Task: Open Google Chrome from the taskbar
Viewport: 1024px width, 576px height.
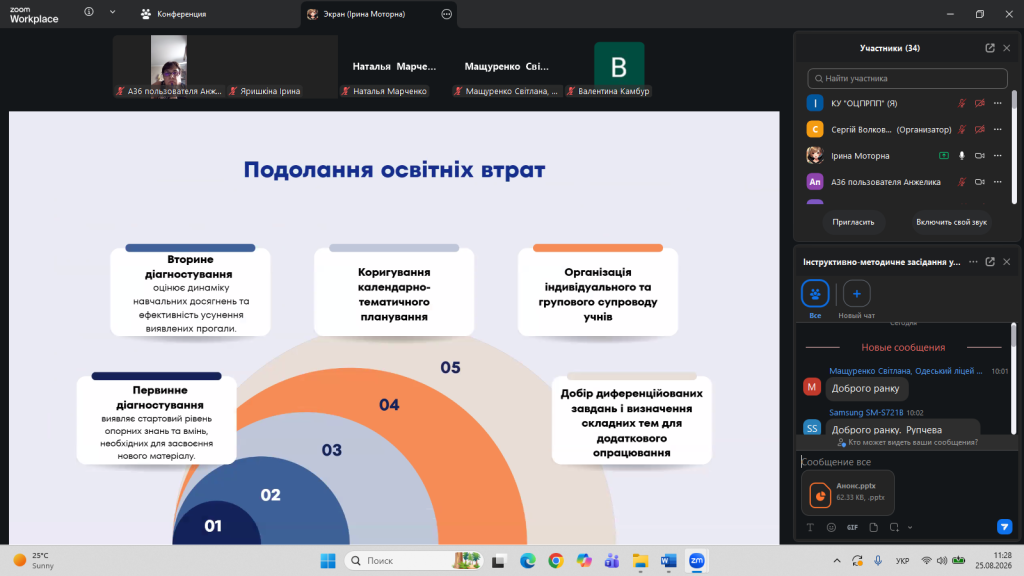Action: click(556, 560)
